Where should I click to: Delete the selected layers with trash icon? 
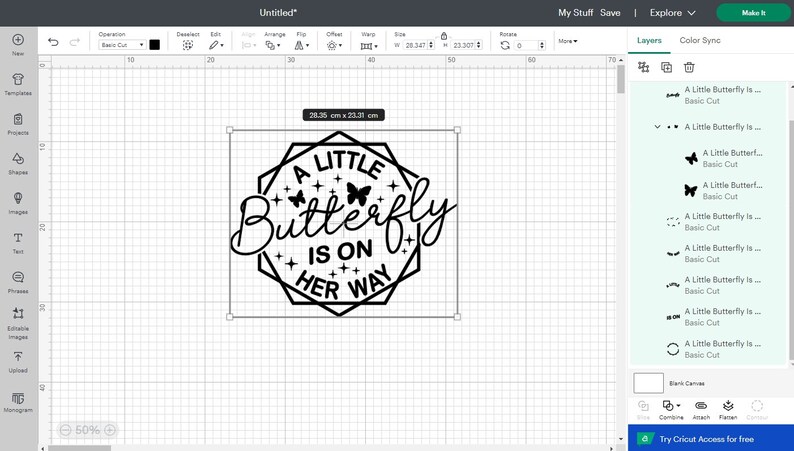coord(689,67)
